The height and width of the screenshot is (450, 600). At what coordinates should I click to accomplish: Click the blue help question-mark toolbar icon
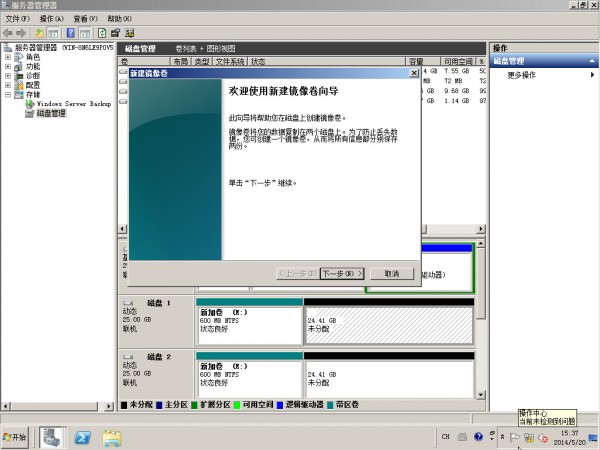[71, 33]
